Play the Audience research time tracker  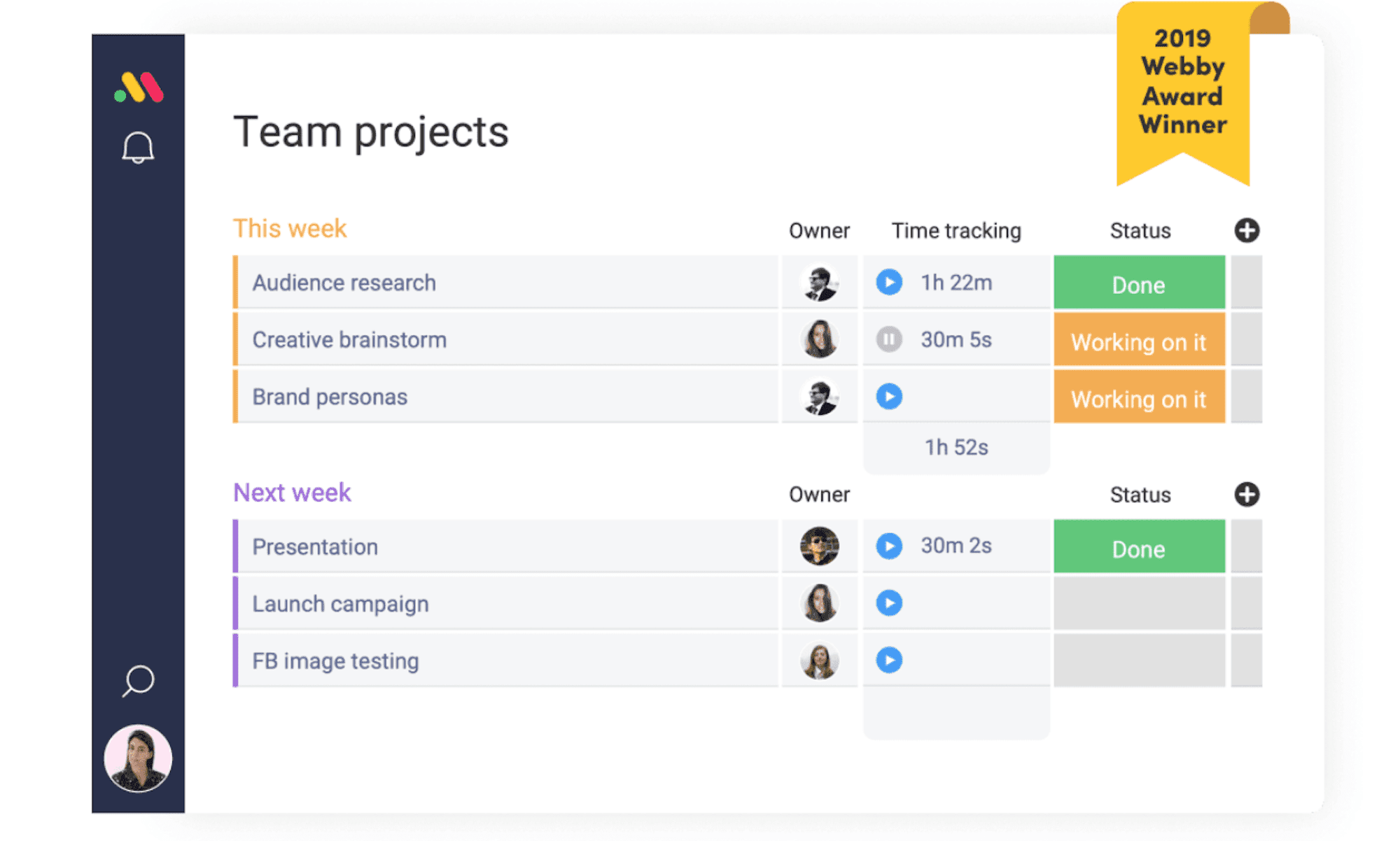pyautogui.click(x=884, y=283)
